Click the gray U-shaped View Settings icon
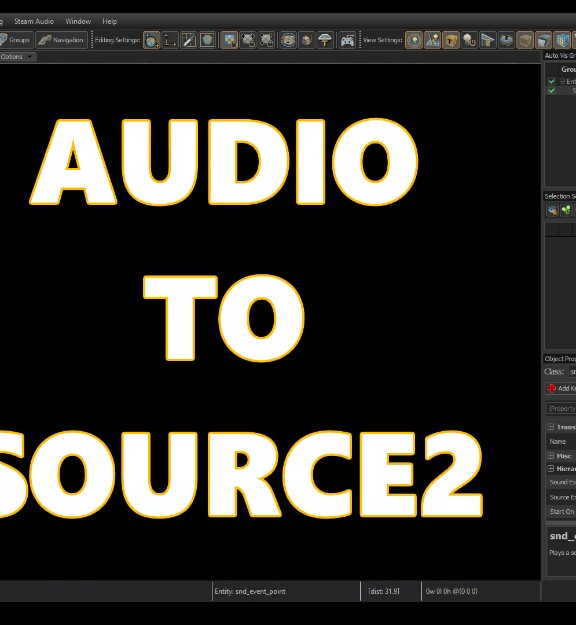This screenshot has width=576, height=625. coord(506,40)
